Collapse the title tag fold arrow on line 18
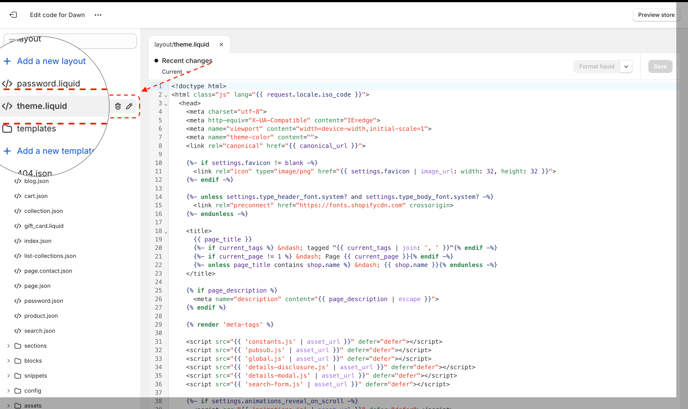This screenshot has width=688, height=409. pos(166,231)
